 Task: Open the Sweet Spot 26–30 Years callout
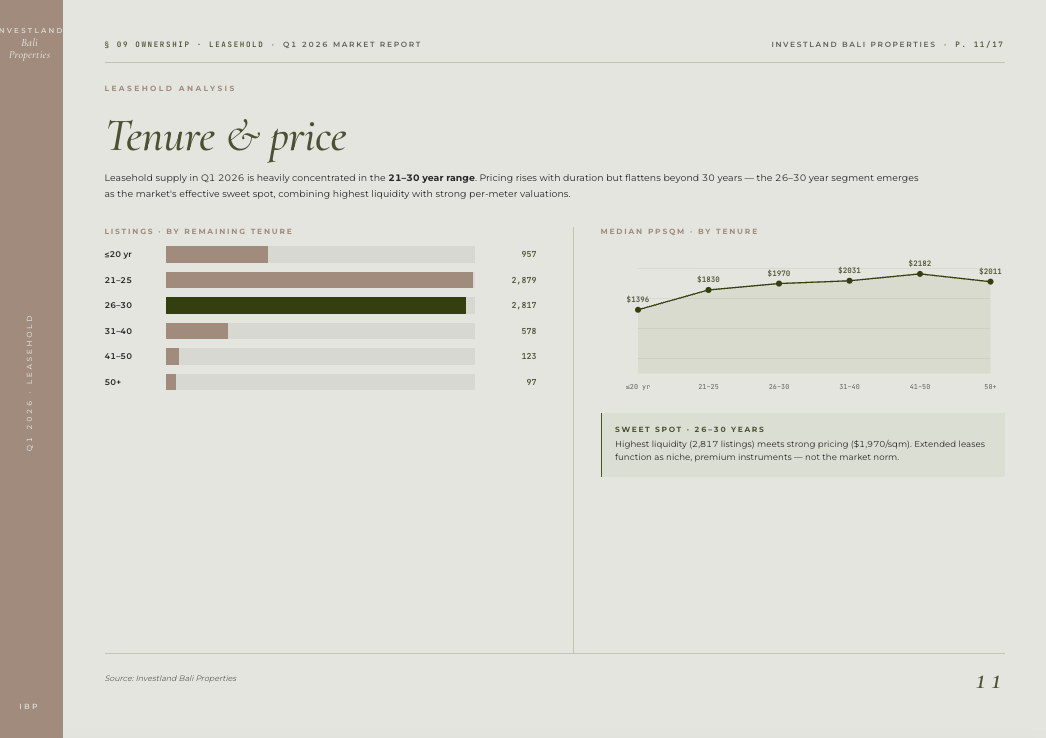[803, 444]
